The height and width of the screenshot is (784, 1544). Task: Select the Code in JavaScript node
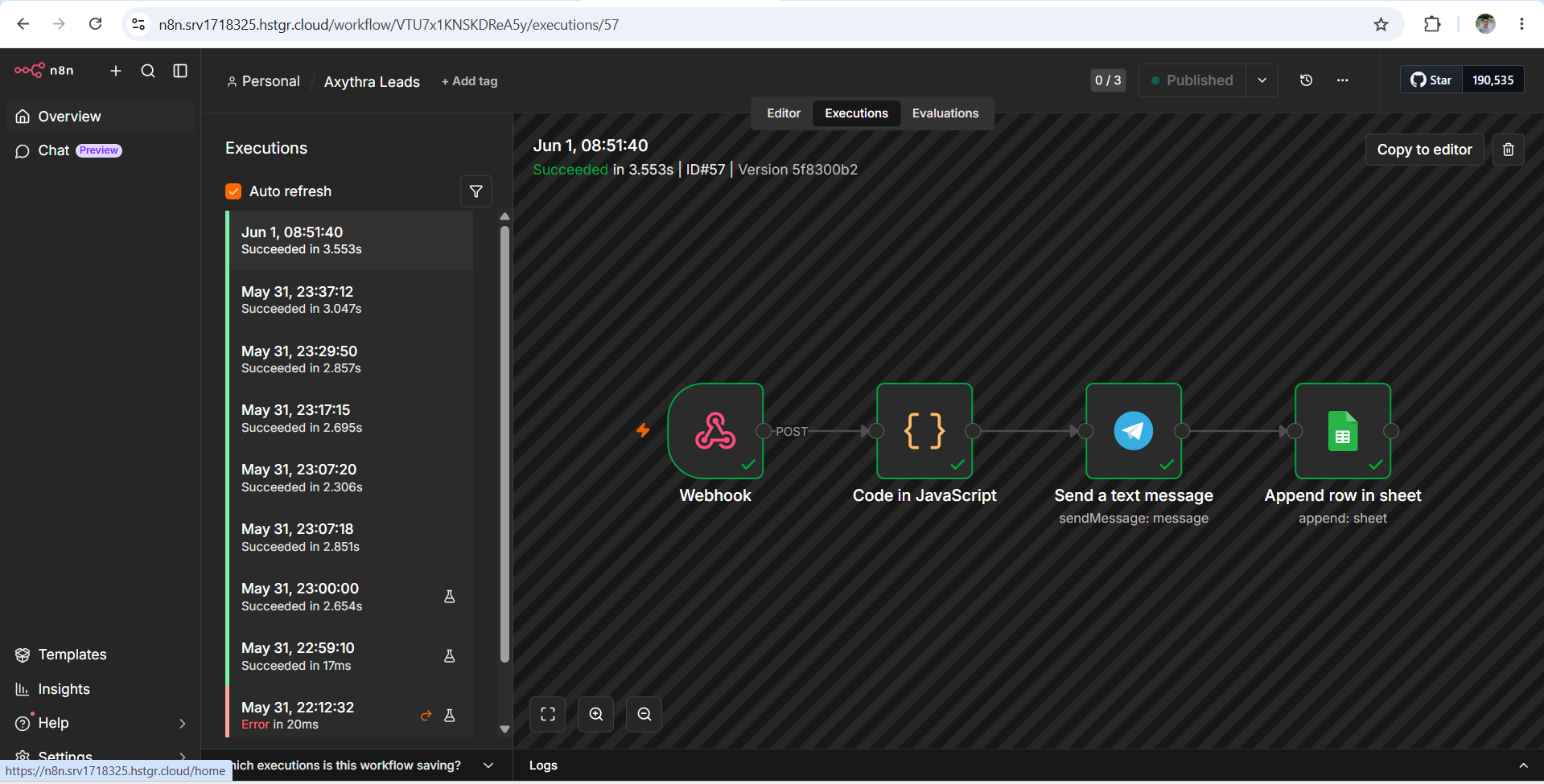coord(924,431)
